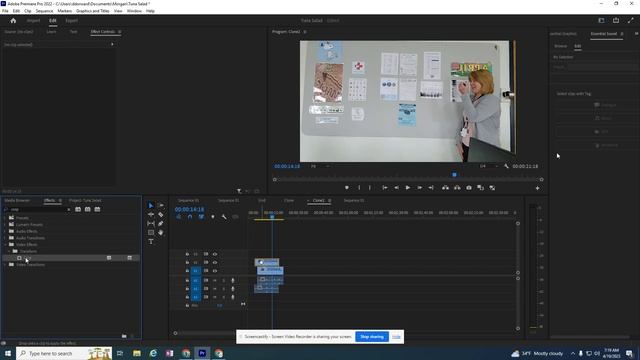This screenshot has height=360, width=640.
Task: Select the Type tool
Action: click(151, 242)
